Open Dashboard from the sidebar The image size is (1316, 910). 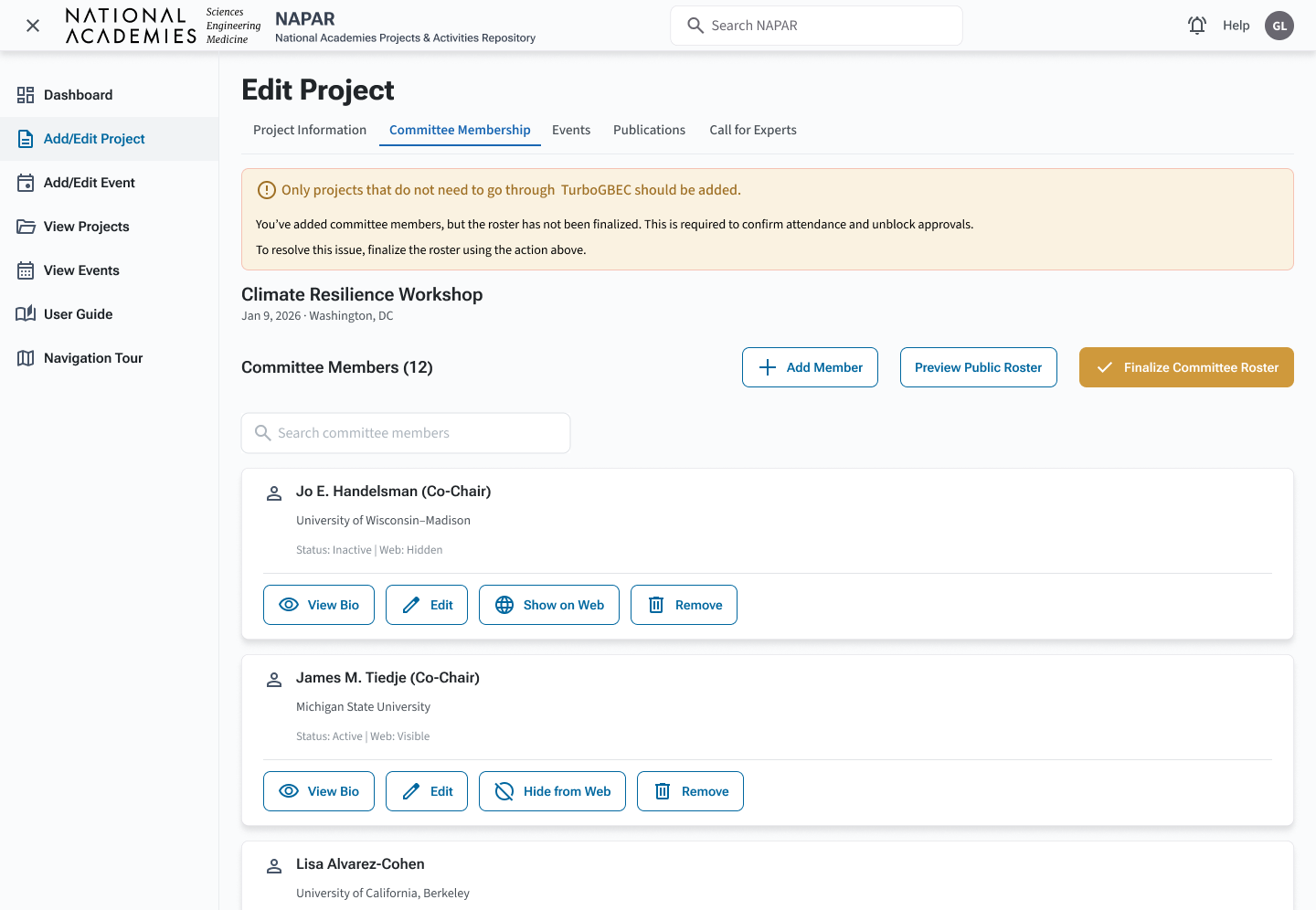point(78,95)
